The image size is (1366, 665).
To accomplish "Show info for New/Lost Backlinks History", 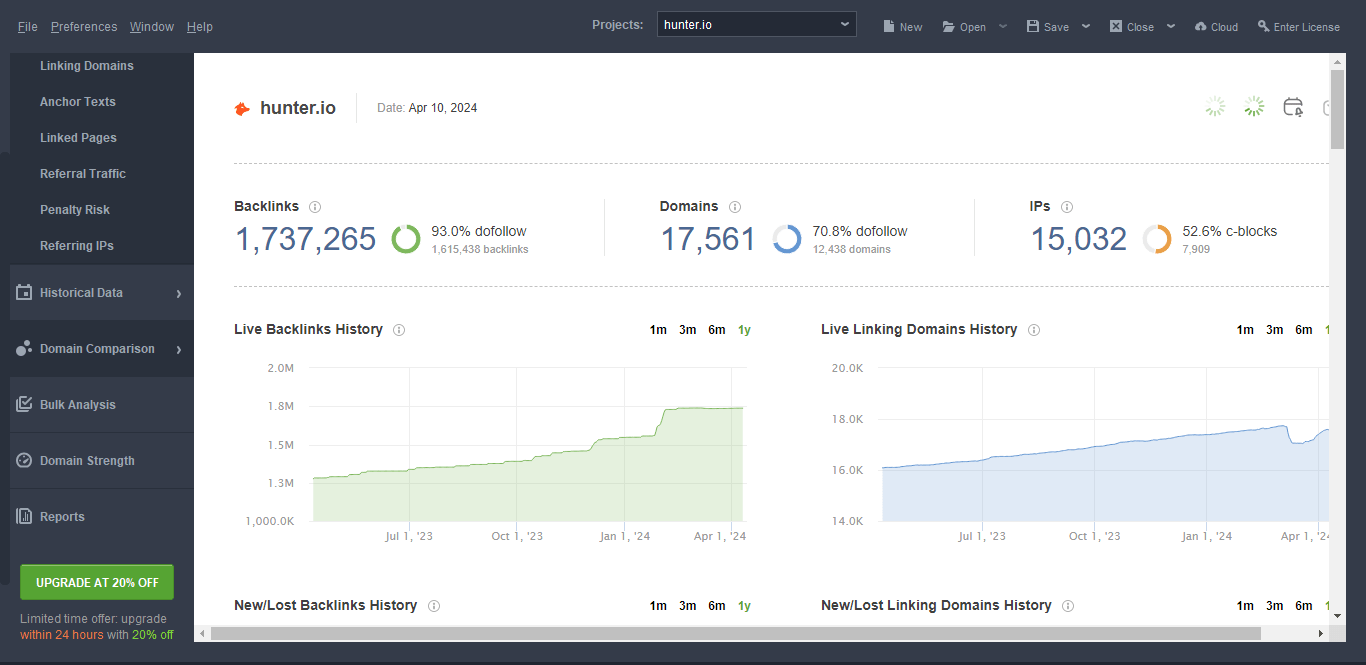I will coord(434,606).
